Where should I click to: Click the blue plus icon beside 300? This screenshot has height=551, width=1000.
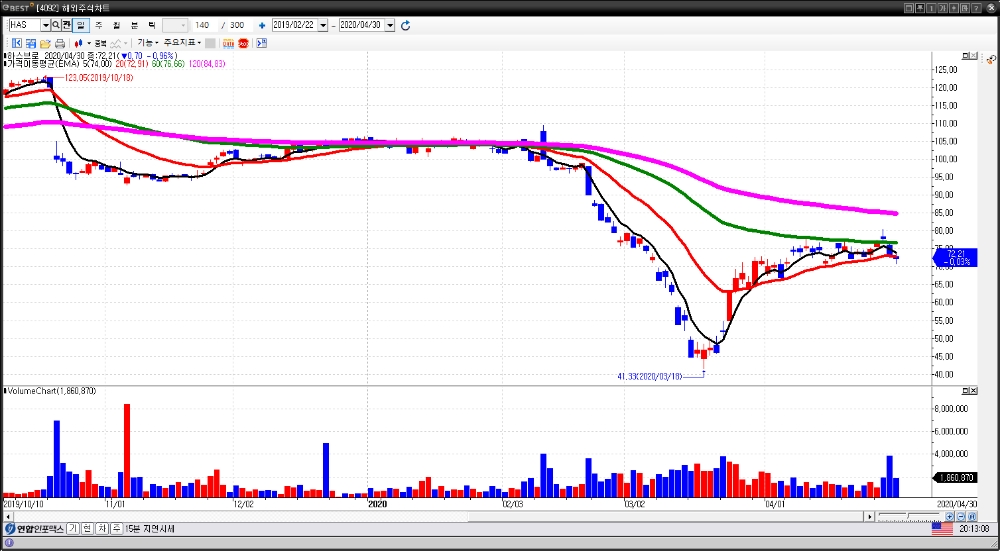pyautogui.click(x=262, y=24)
